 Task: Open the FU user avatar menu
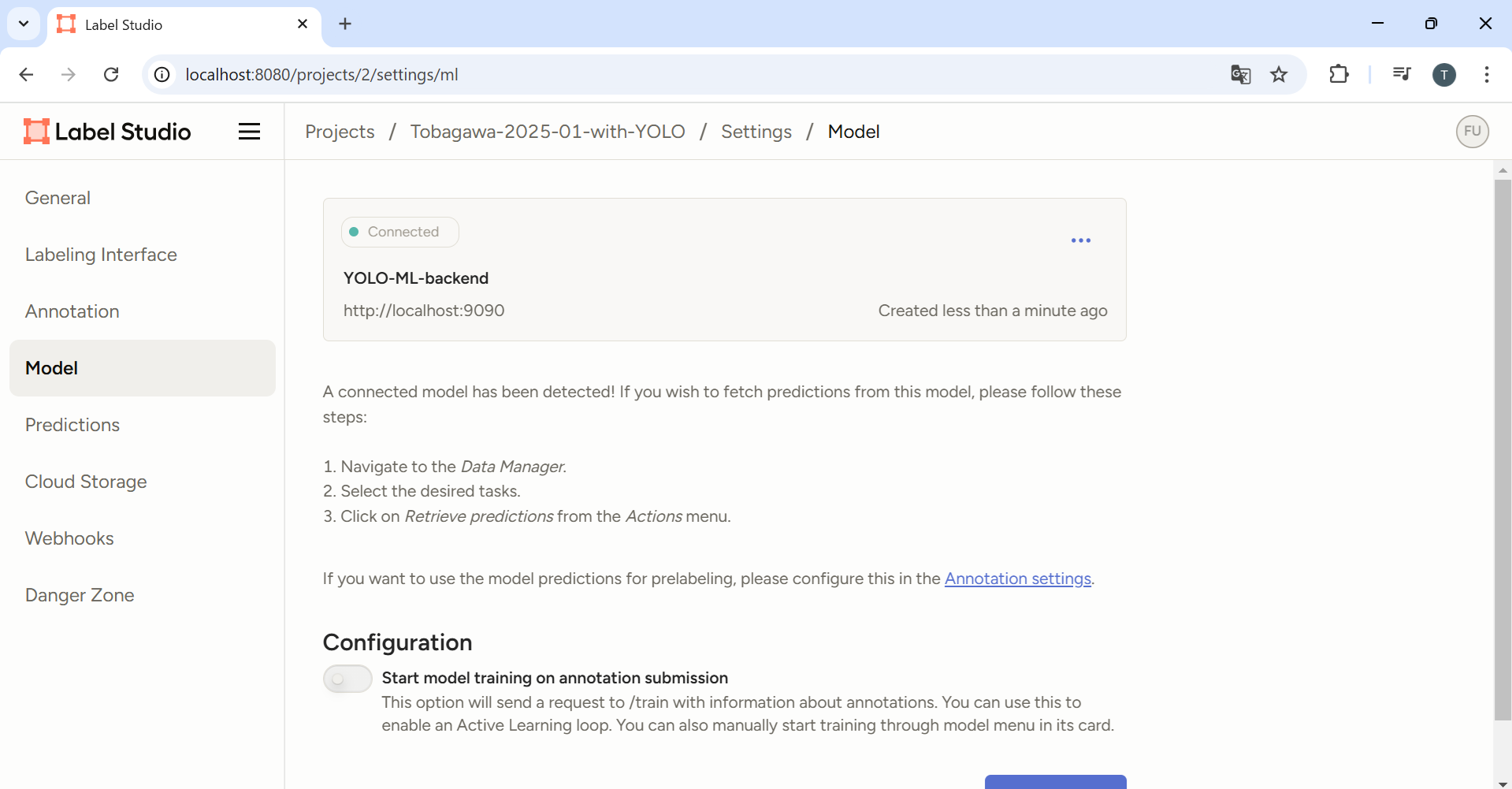[1472, 132]
